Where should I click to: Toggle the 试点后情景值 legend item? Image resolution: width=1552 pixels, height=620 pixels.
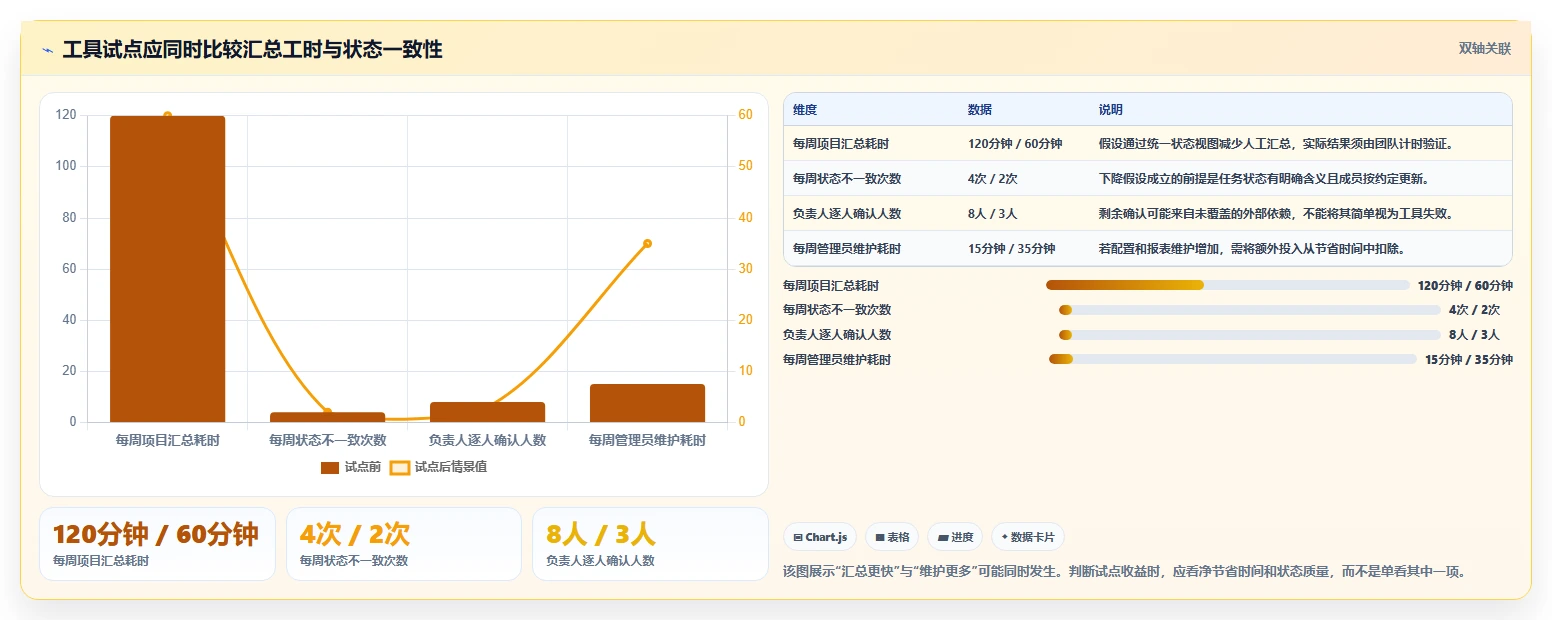[439, 467]
